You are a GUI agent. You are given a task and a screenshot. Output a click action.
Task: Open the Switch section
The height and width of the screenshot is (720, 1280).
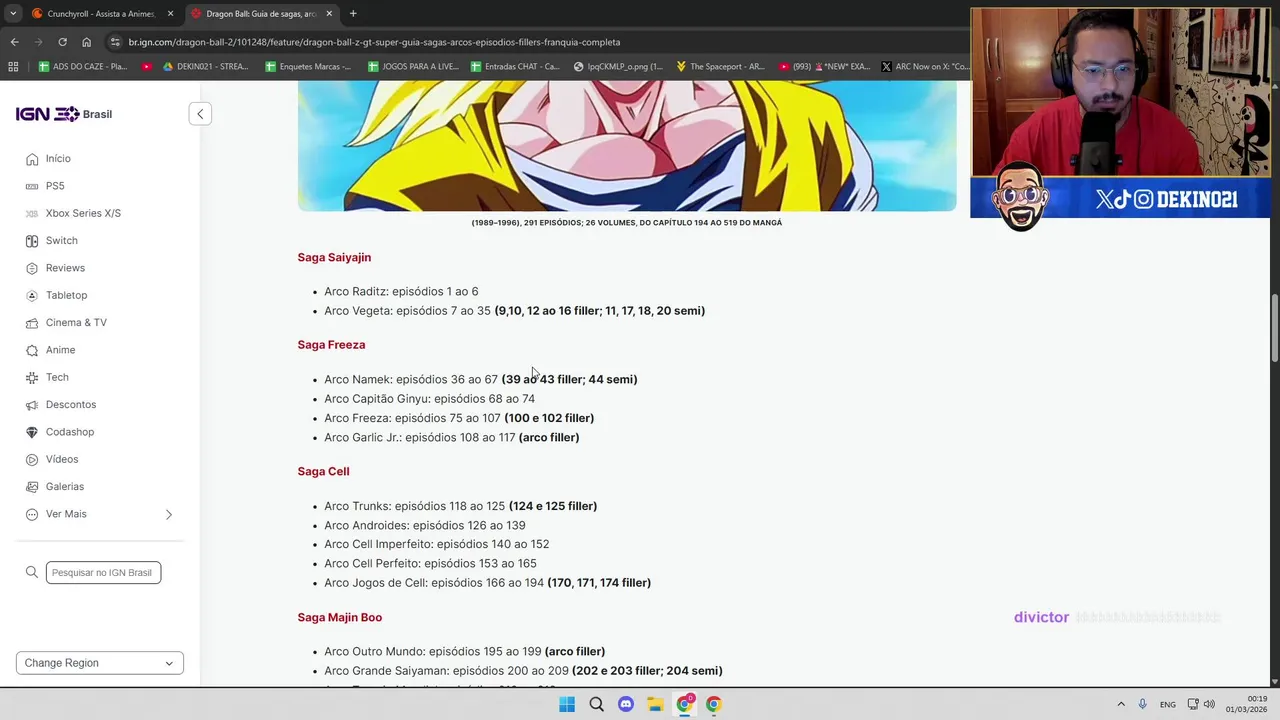pyautogui.click(x=61, y=241)
